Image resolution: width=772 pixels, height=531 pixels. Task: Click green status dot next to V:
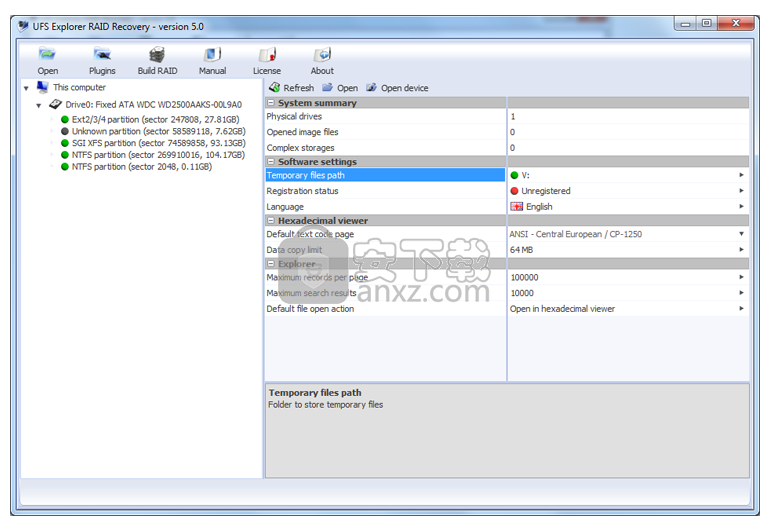(515, 175)
